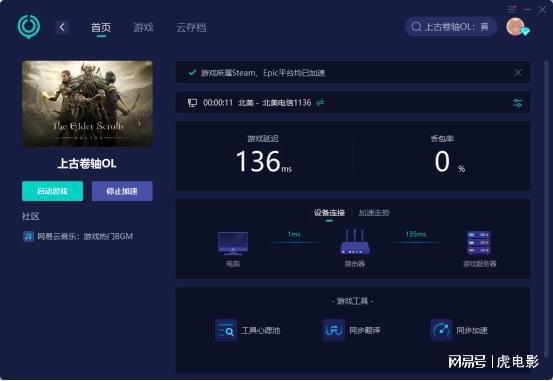Click the monitor icon next to the timer
Image resolution: width=553 pixels, height=381 pixels.
click(x=192, y=103)
